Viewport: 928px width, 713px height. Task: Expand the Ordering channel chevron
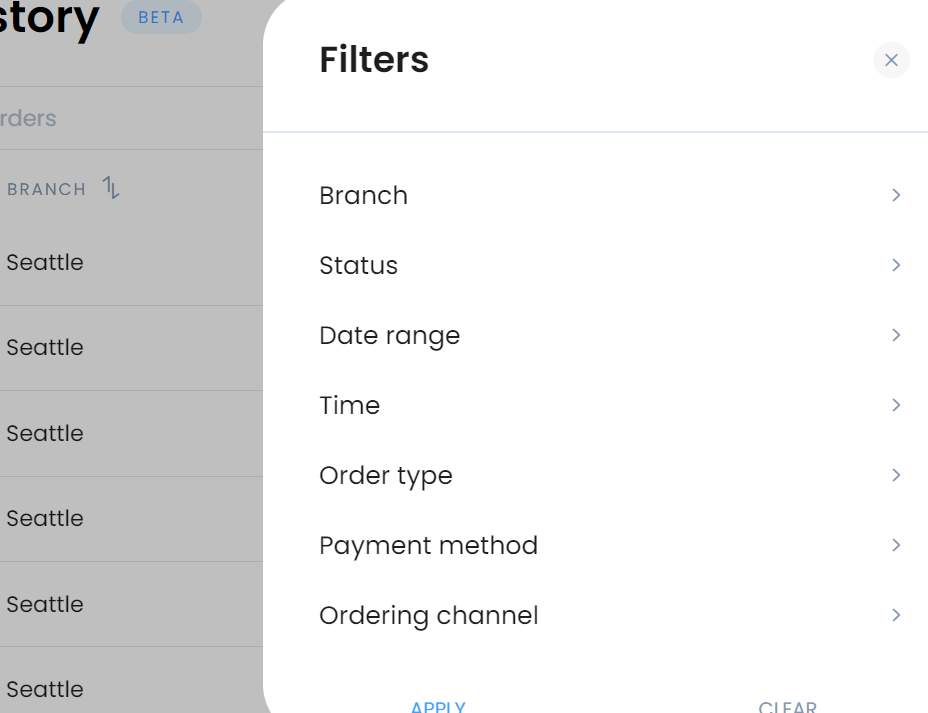tap(896, 615)
